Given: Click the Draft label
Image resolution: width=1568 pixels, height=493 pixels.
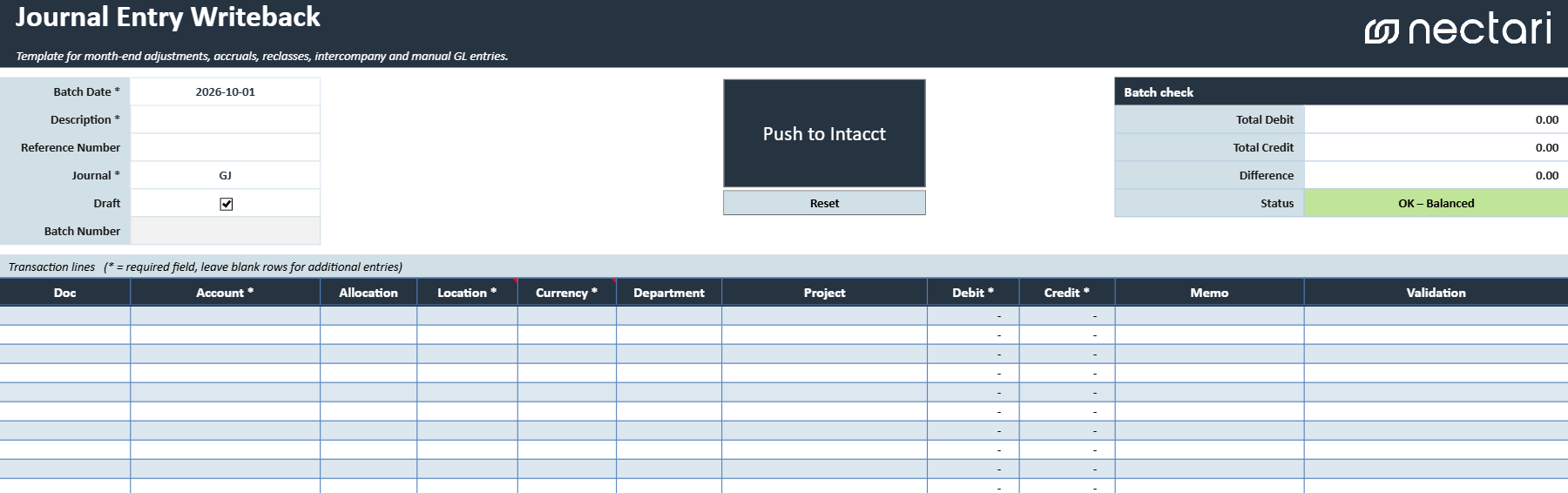Looking at the screenshot, I should pyautogui.click(x=107, y=203).
